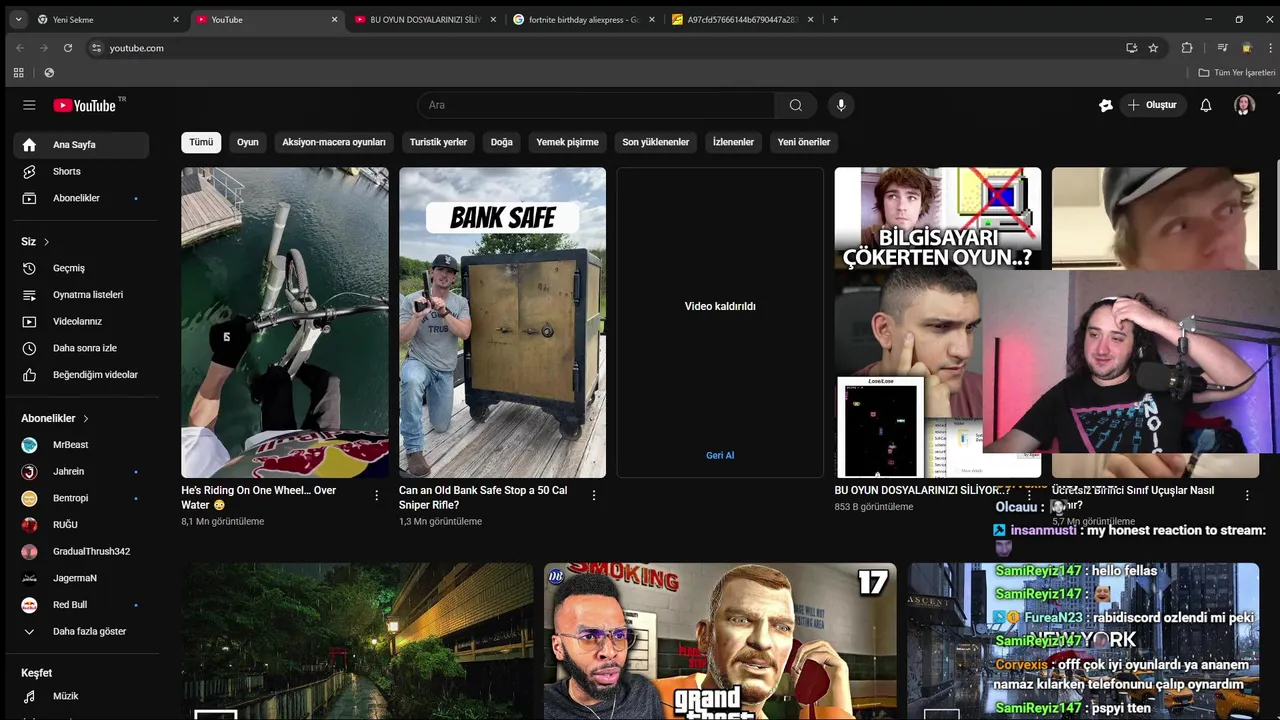Focus the 'Ara' search field
The width and height of the screenshot is (1280, 720).
click(x=596, y=105)
